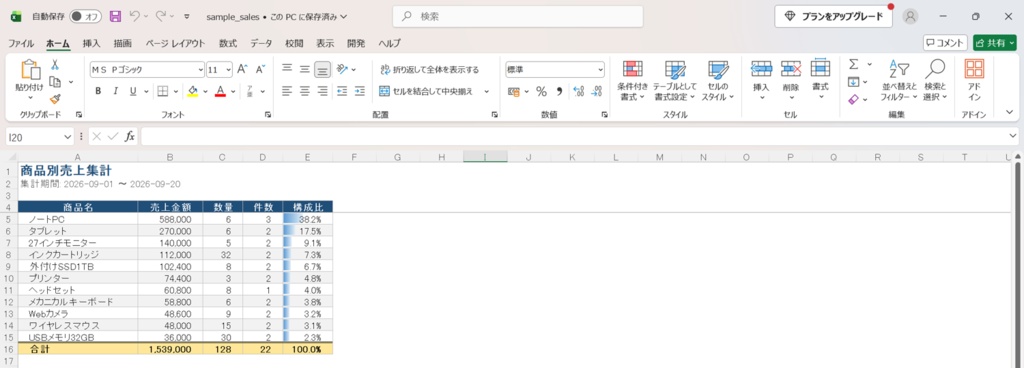Toggle the AutoSave switch
Image resolution: width=1024 pixels, height=368 pixels.
tap(86, 16)
